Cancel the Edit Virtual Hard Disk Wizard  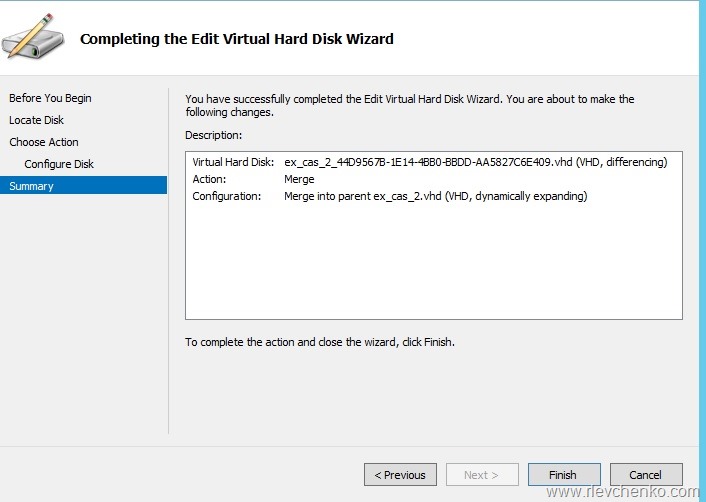click(645, 475)
